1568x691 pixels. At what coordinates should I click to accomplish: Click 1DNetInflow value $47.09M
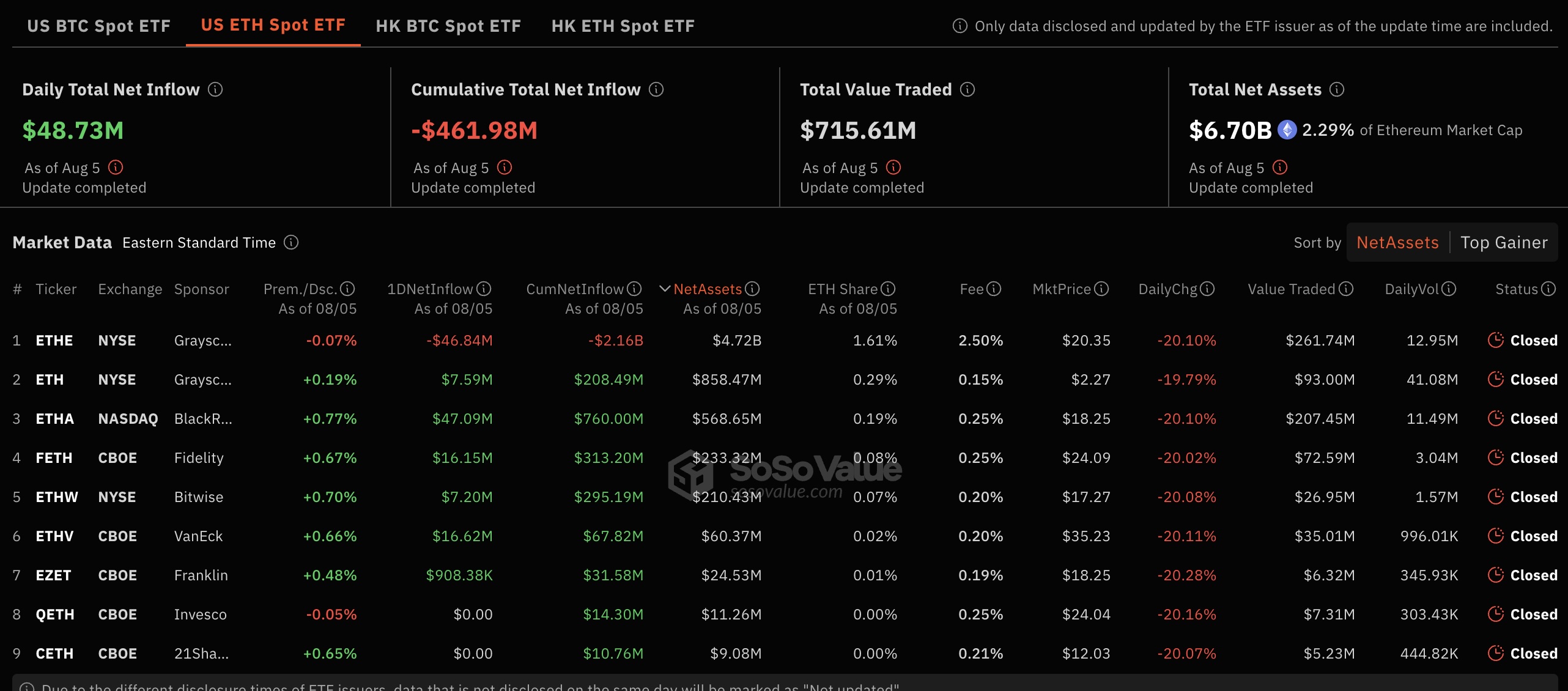click(x=462, y=419)
